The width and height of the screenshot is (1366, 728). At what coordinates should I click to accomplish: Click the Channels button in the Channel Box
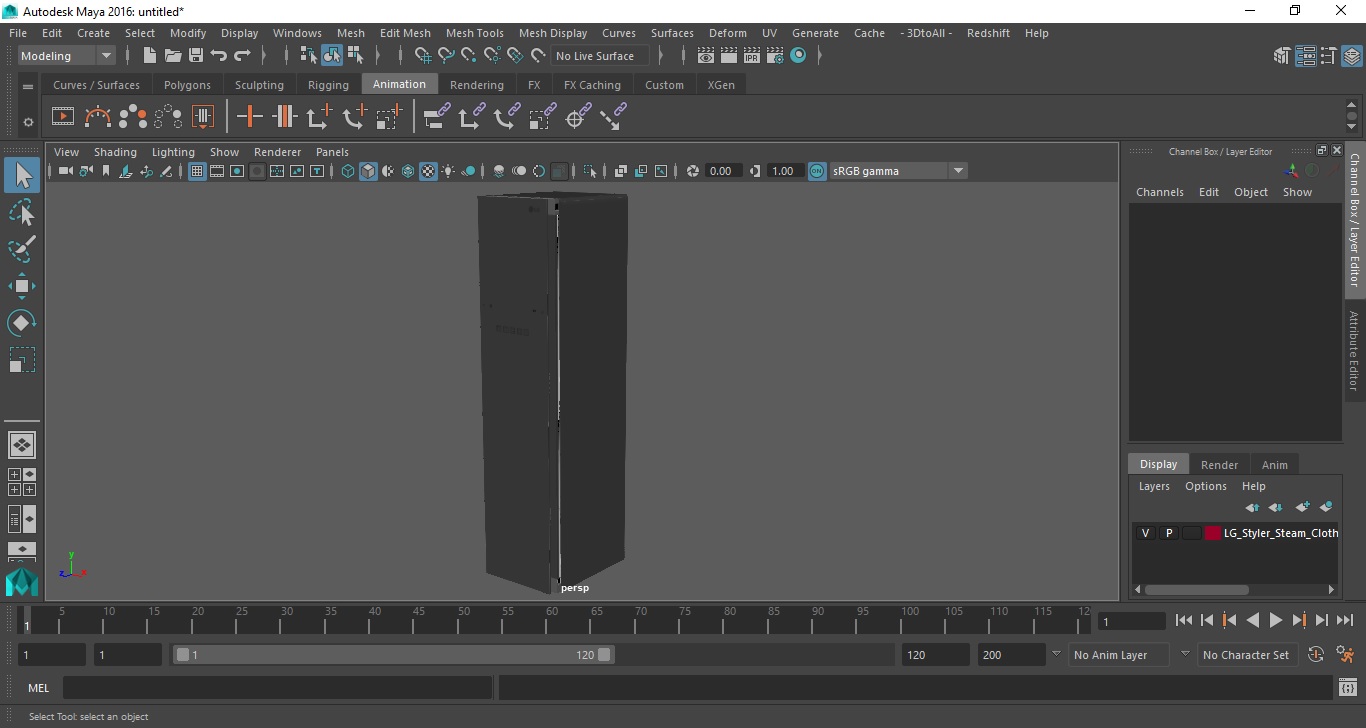tap(1159, 192)
